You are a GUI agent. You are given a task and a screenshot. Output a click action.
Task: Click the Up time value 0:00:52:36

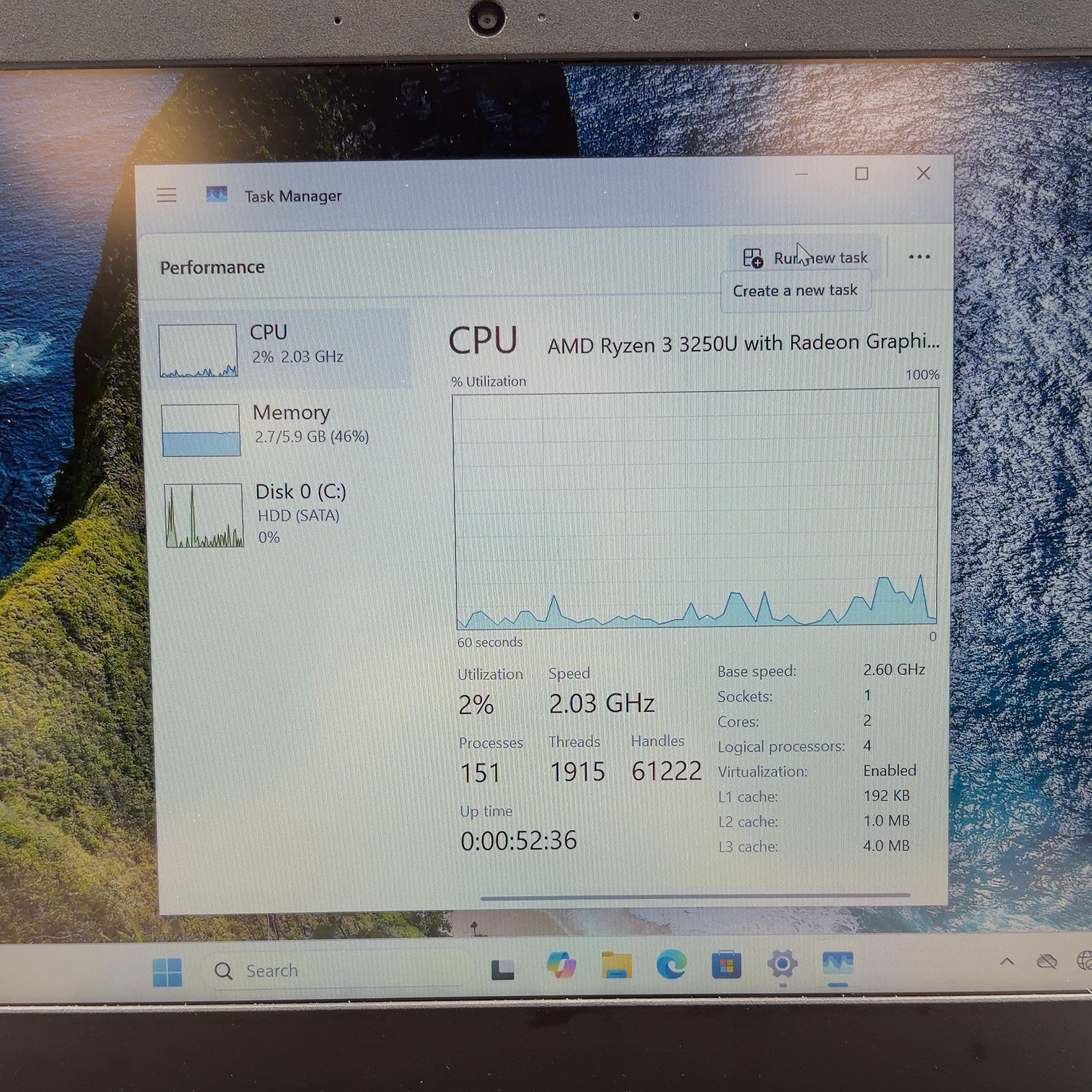pyautogui.click(x=518, y=841)
